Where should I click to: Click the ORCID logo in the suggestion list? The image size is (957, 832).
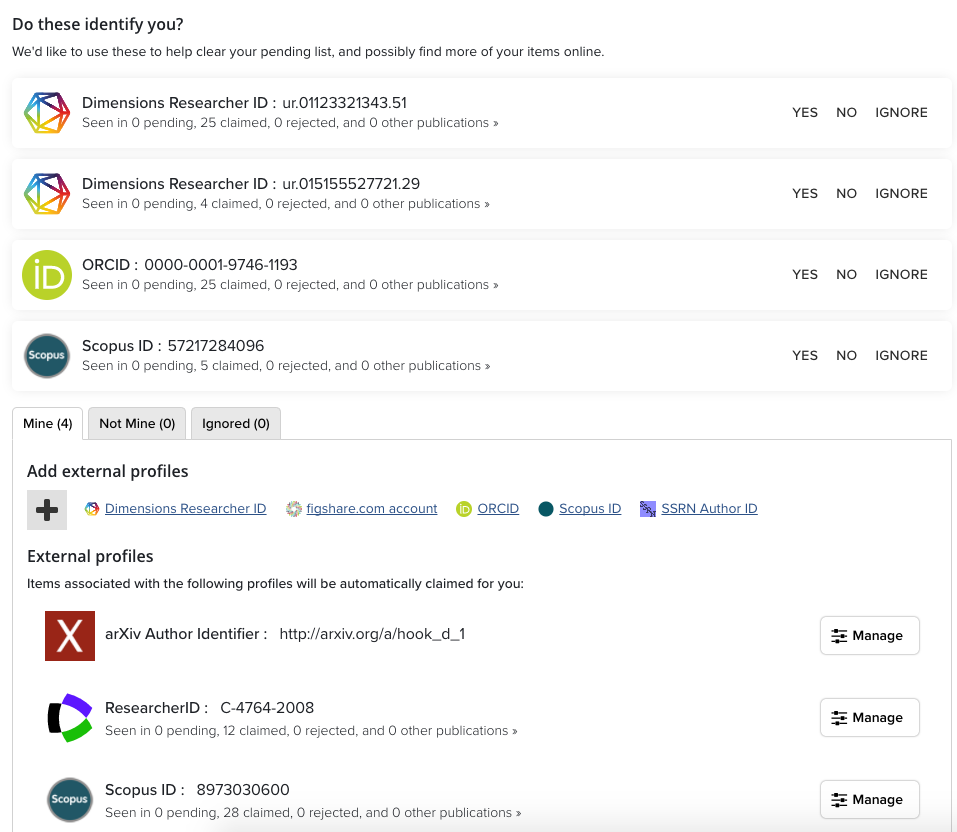click(47, 275)
